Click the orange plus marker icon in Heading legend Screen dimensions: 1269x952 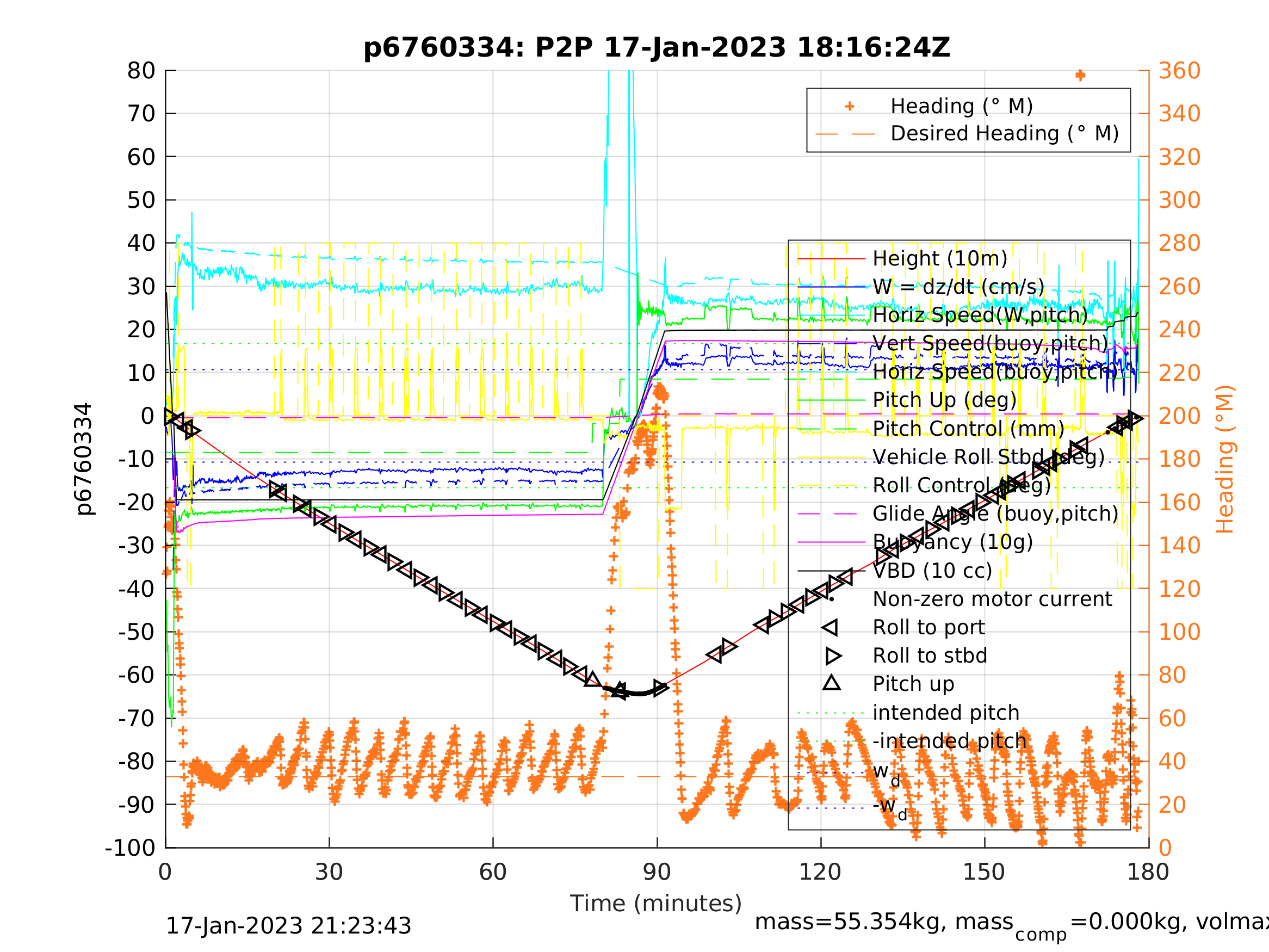(850, 106)
